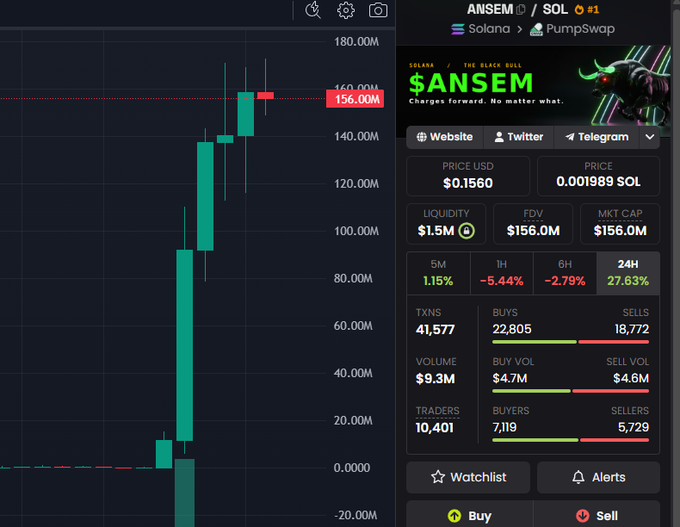
Task: Click the latest red candlestick
Action: pyautogui.click(x=265, y=95)
